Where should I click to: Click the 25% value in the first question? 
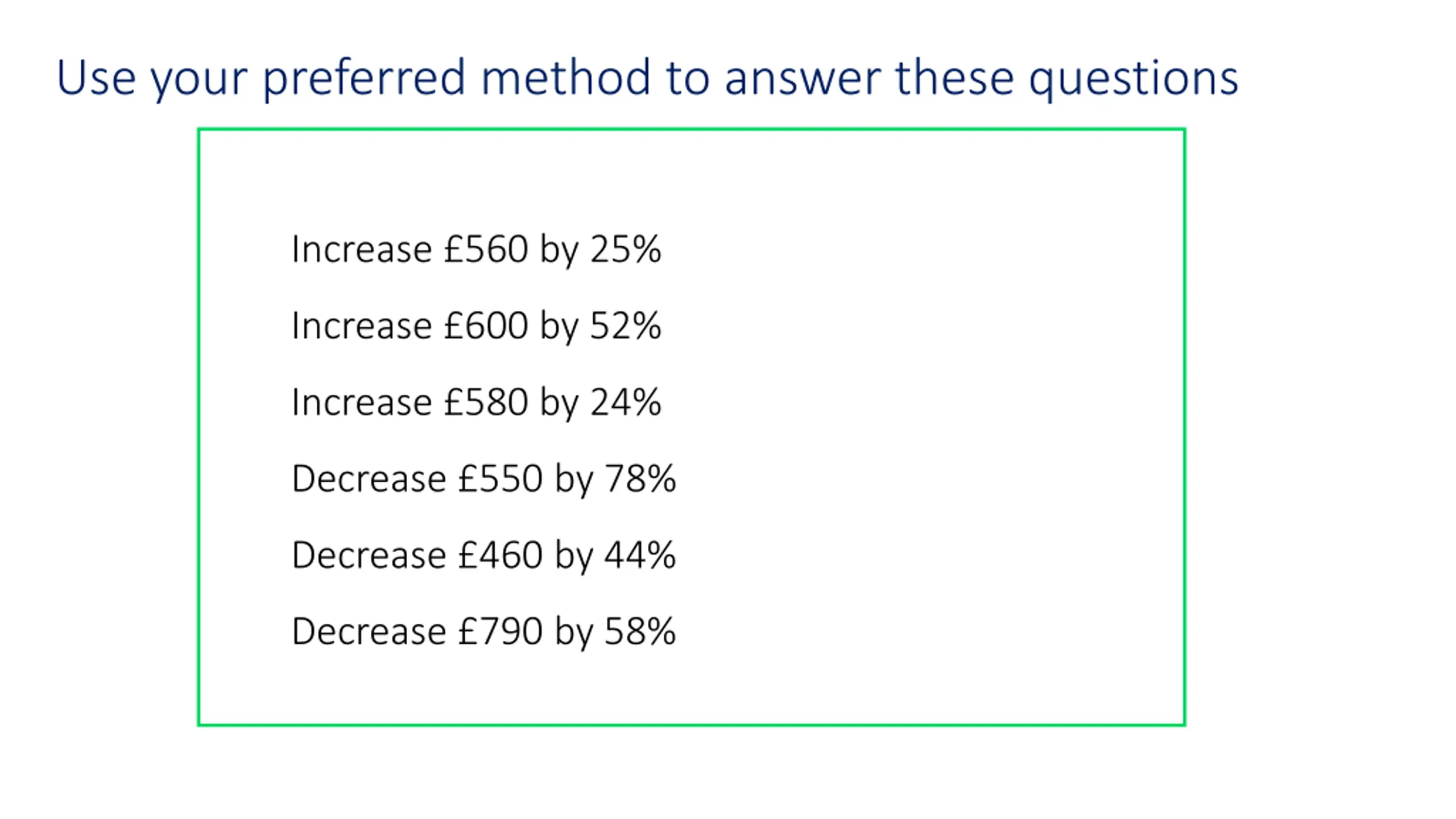click(626, 249)
